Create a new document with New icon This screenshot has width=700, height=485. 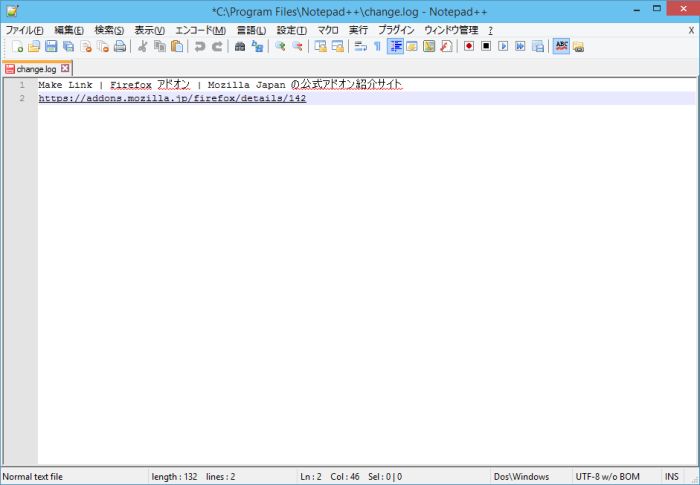[x=17, y=46]
